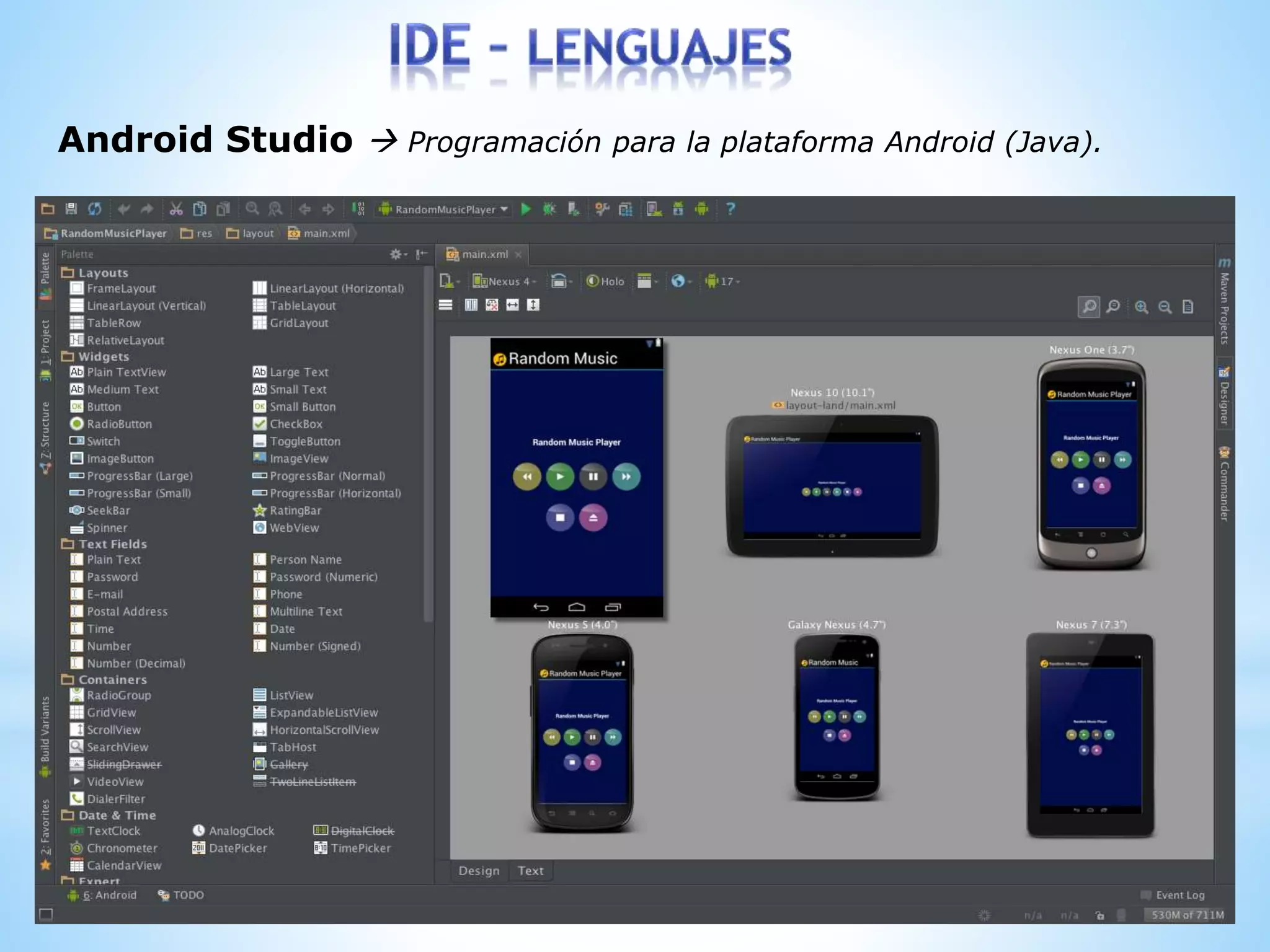The image size is (1270, 952).
Task: Open the SDK Manager android download icon
Action: click(678, 209)
